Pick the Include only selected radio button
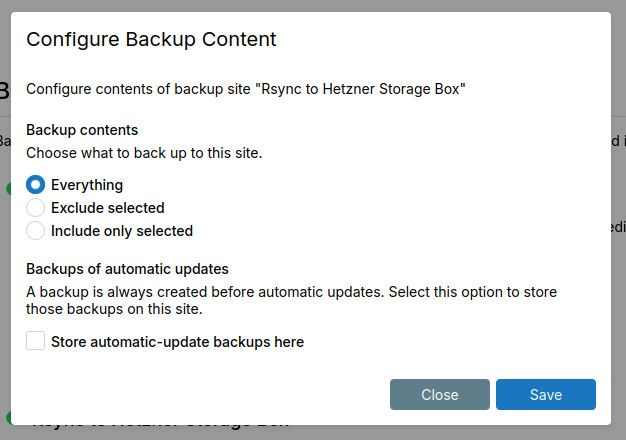 [x=36, y=231]
